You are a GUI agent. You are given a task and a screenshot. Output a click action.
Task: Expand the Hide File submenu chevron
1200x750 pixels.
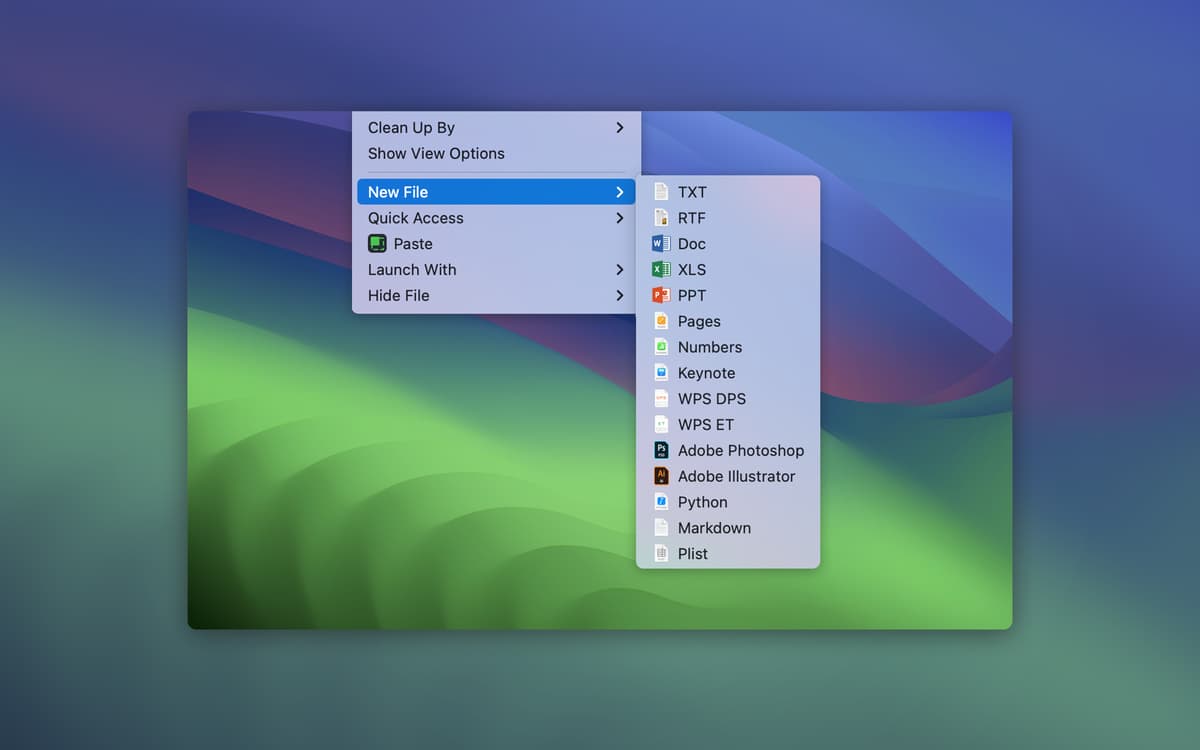point(620,296)
